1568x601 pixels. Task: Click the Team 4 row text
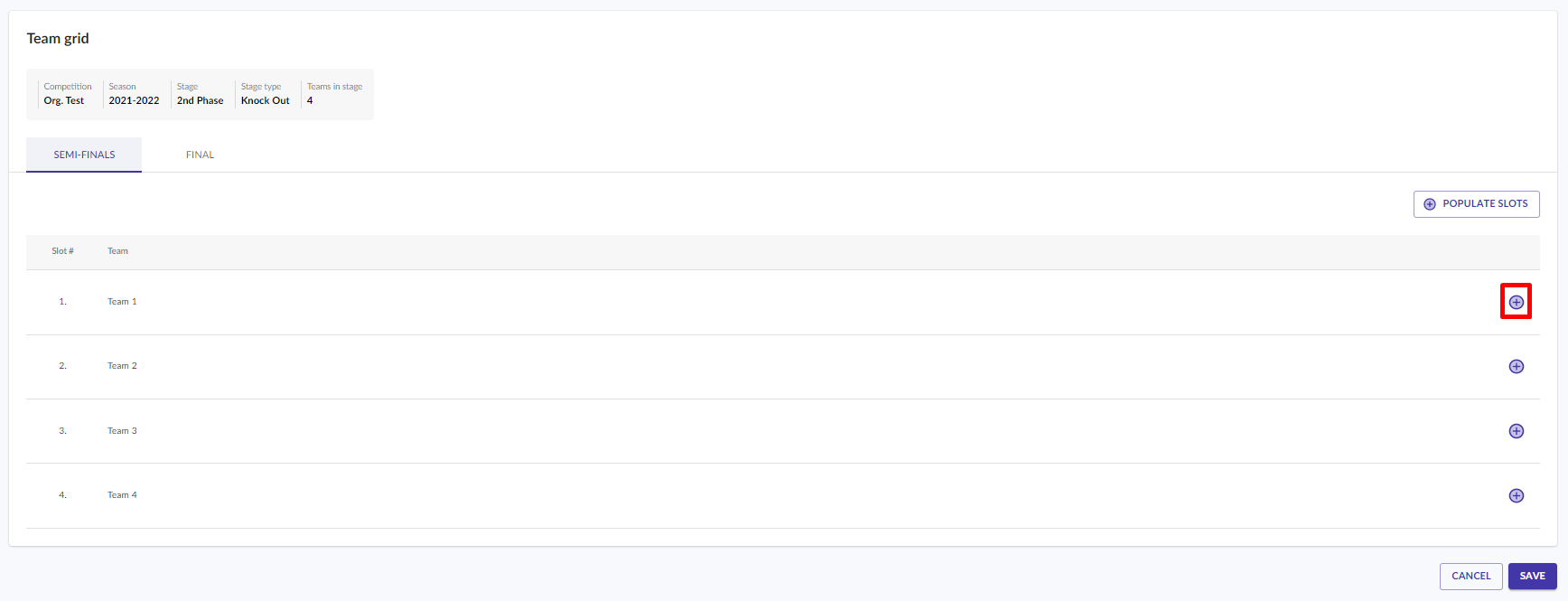pyautogui.click(x=122, y=495)
